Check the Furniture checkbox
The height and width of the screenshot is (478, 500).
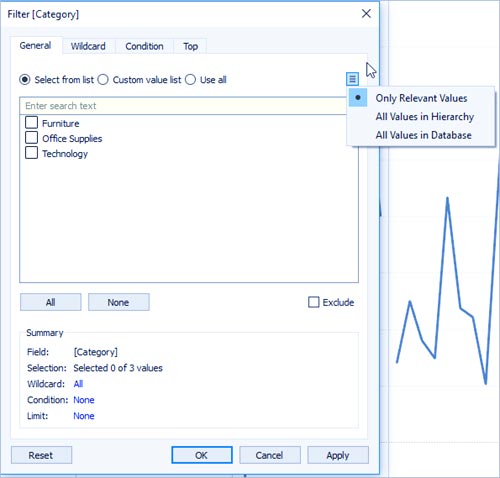click(x=31, y=122)
